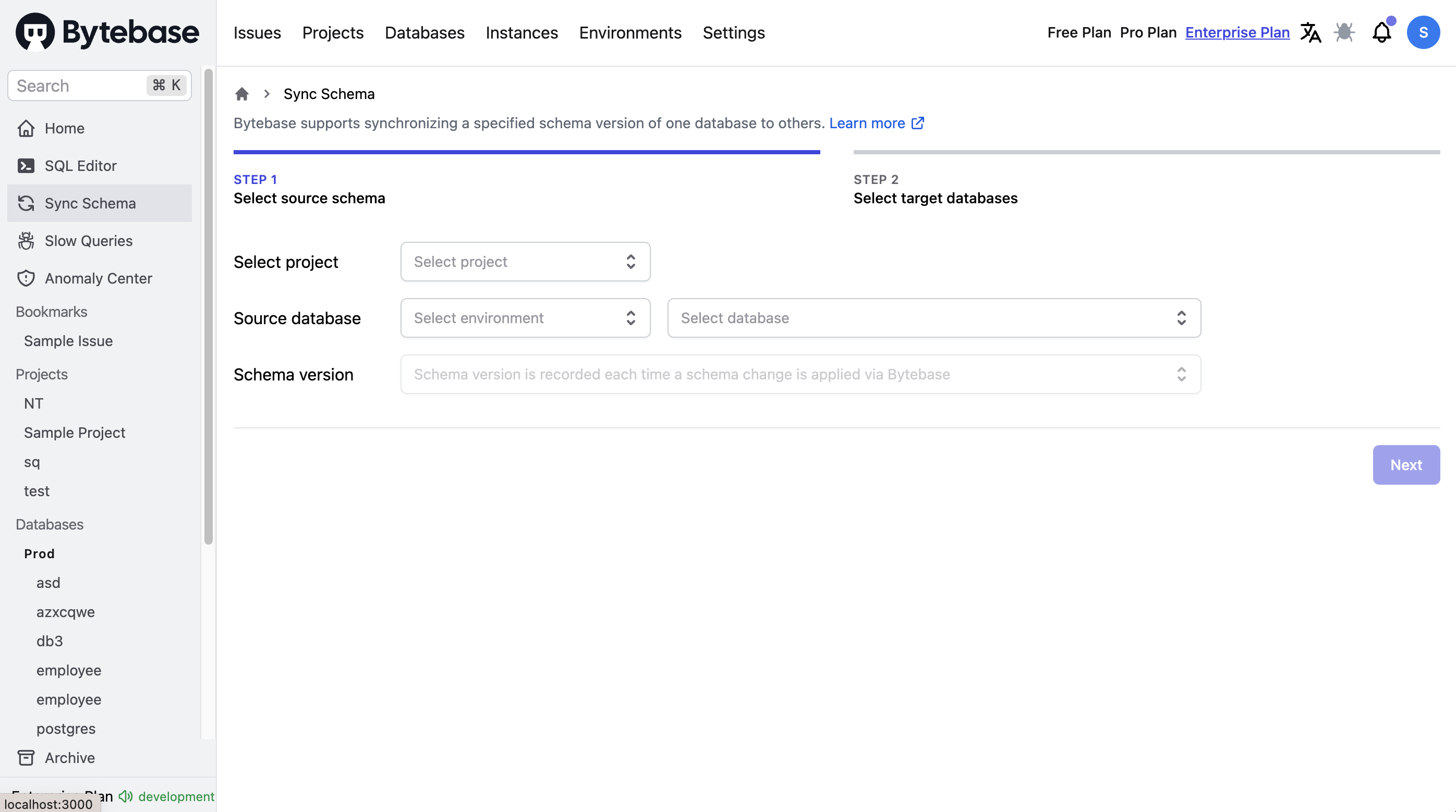Open the Select environment dropdown
This screenshot has height=812, width=1456.
pos(525,317)
